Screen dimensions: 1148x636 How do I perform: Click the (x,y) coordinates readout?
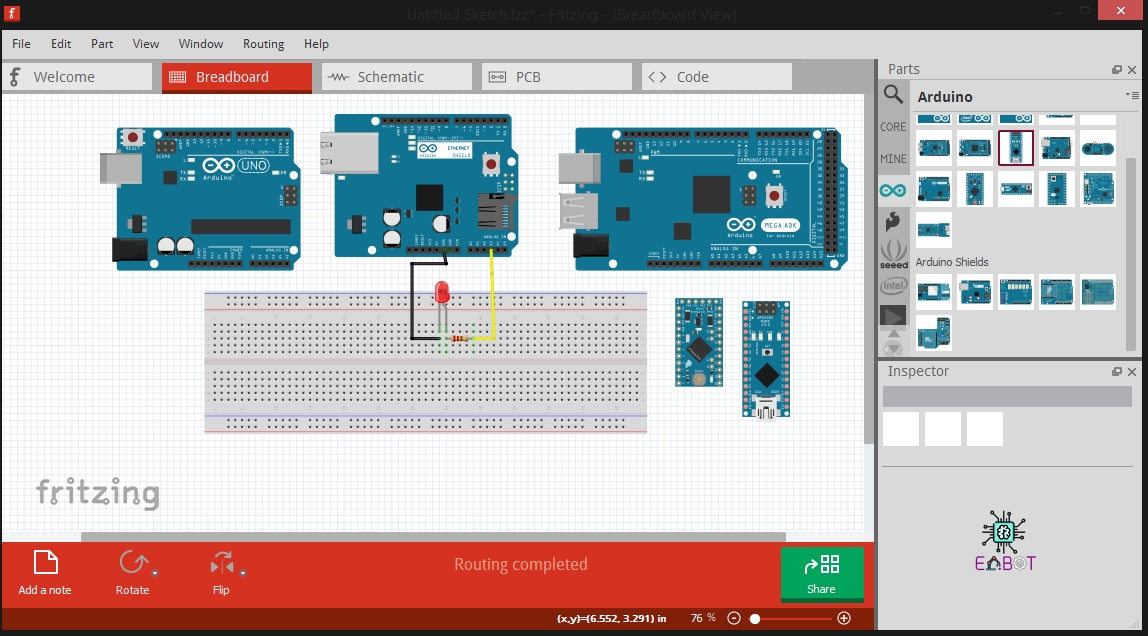[611, 618]
